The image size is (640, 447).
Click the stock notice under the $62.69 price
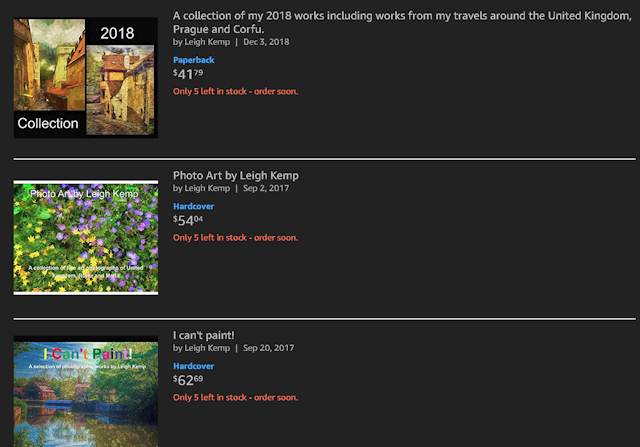[235, 397]
